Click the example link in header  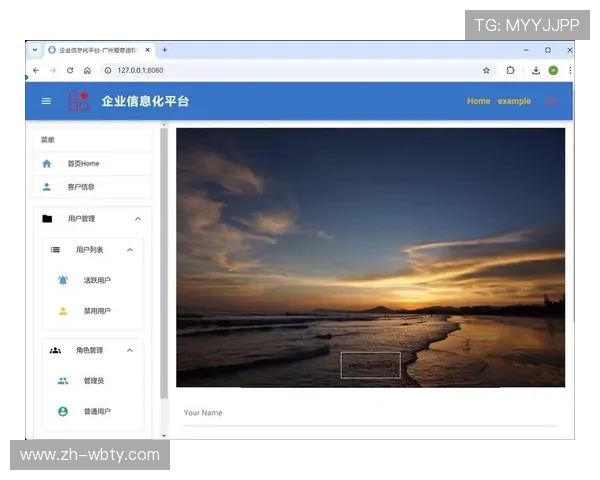coord(514,101)
